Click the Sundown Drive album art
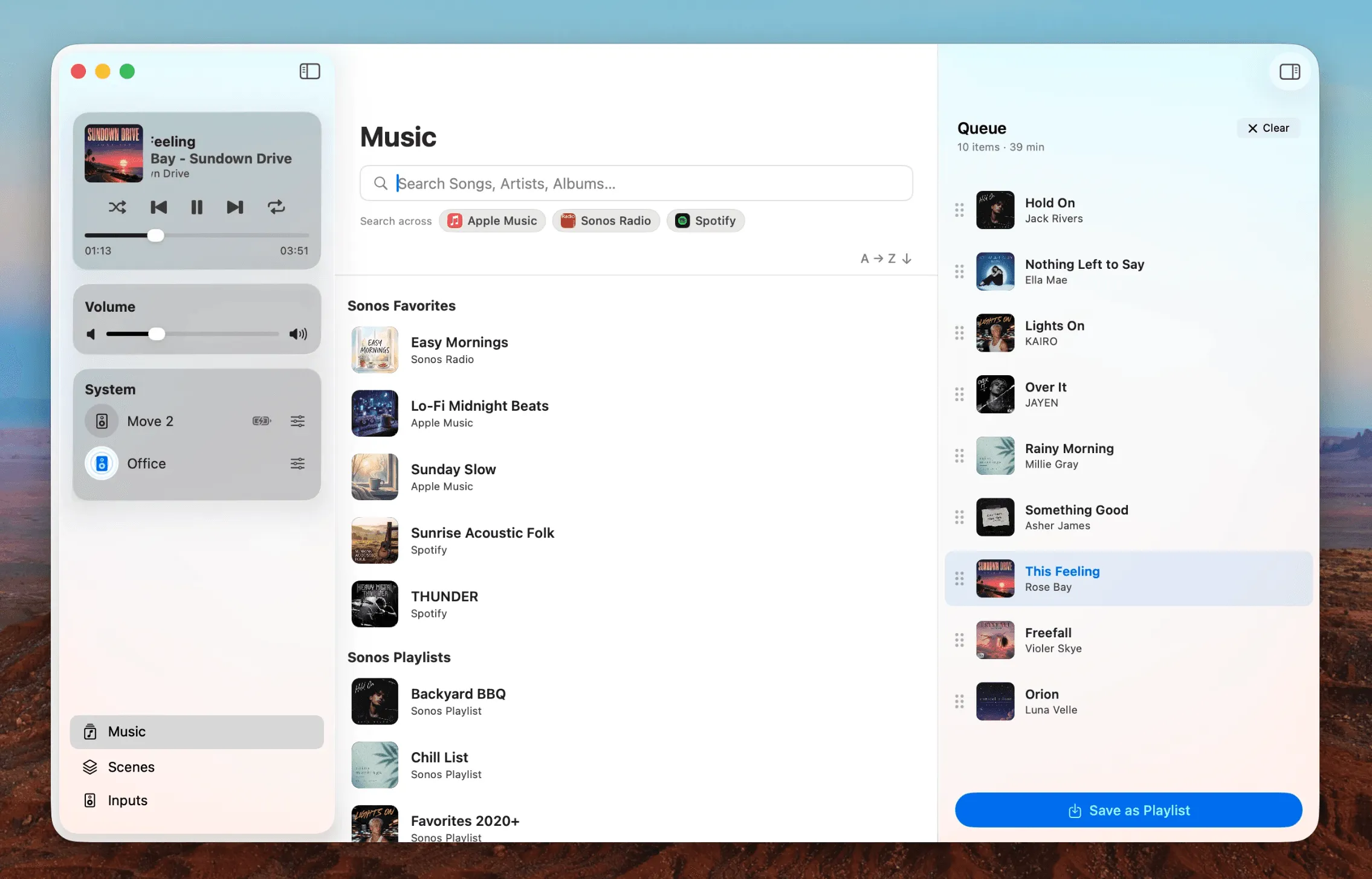Screen dimensions: 1372x879 [x=114, y=153]
